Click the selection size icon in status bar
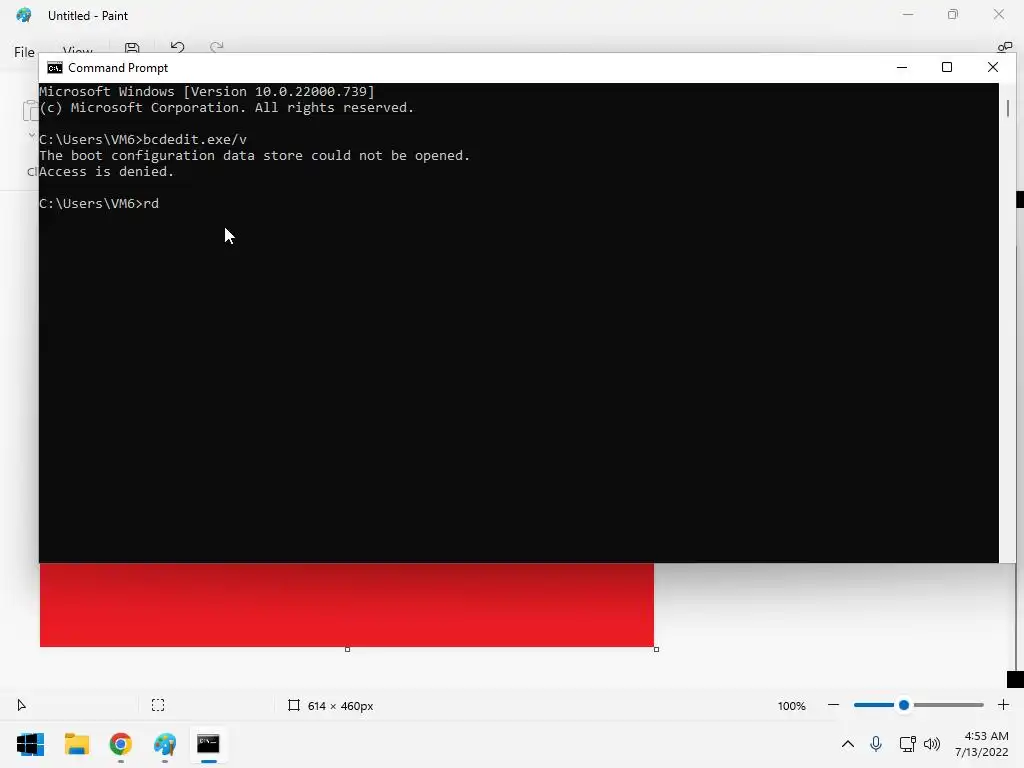 [158, 705]
